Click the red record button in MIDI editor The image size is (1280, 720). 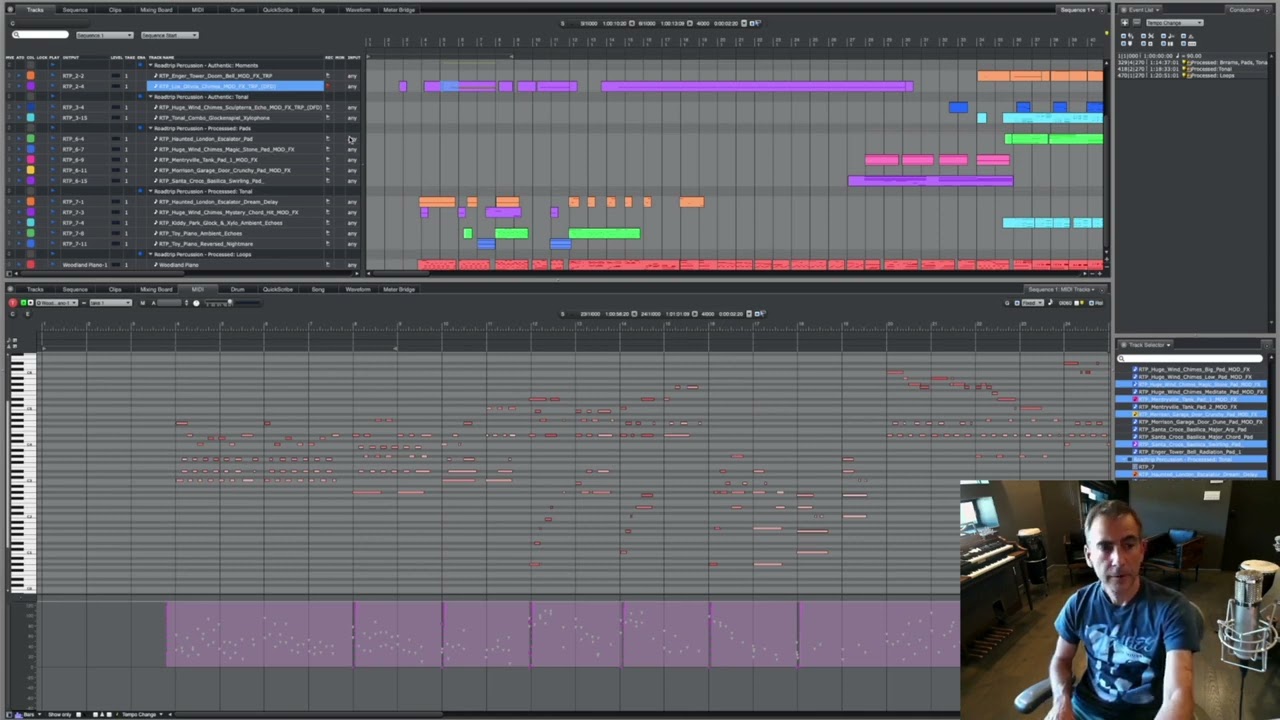pos(13,303)
